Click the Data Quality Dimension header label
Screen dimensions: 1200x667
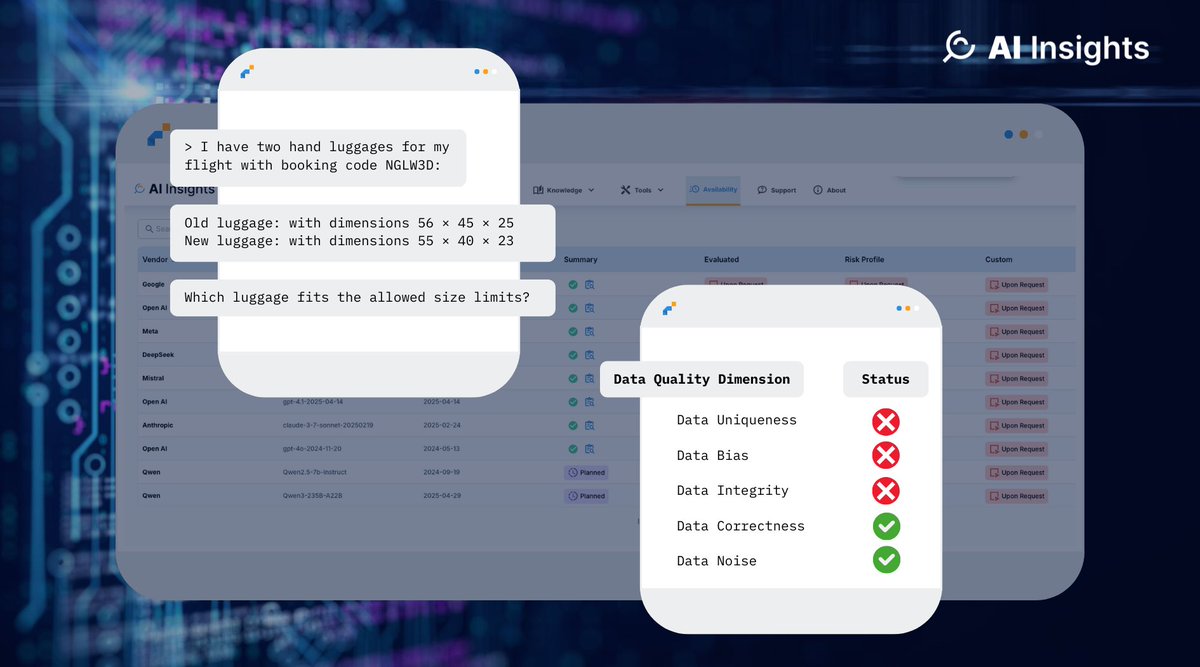pos(702,380)
